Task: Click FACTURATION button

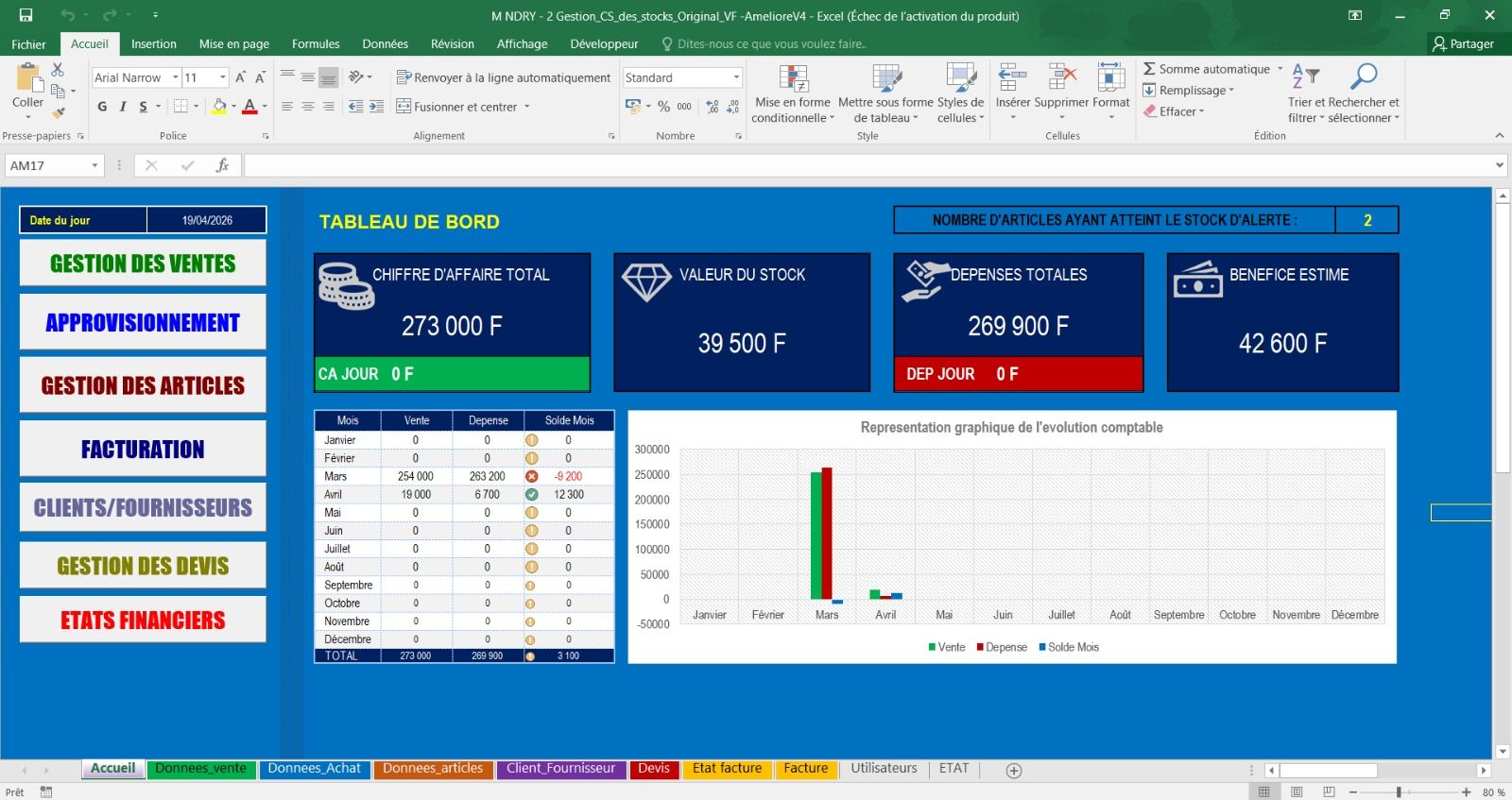Action: pyautogui.click(x=143, y=450)
